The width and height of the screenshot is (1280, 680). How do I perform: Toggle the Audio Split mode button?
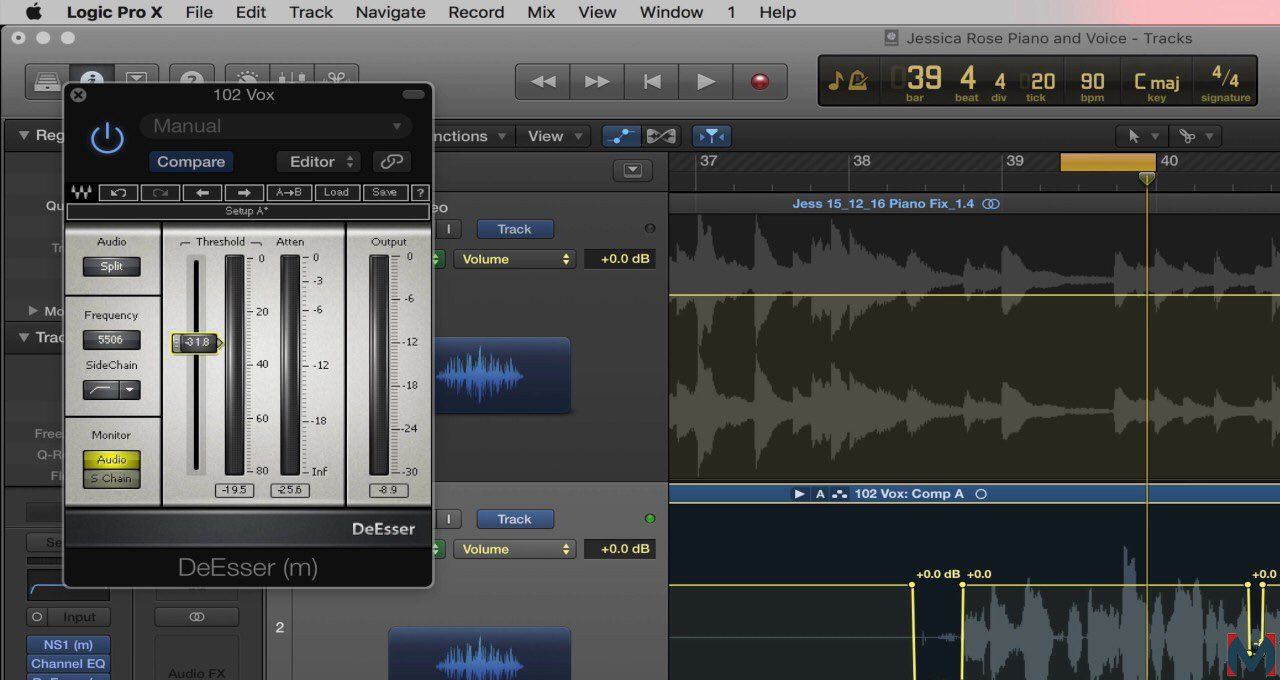(112, 267)
